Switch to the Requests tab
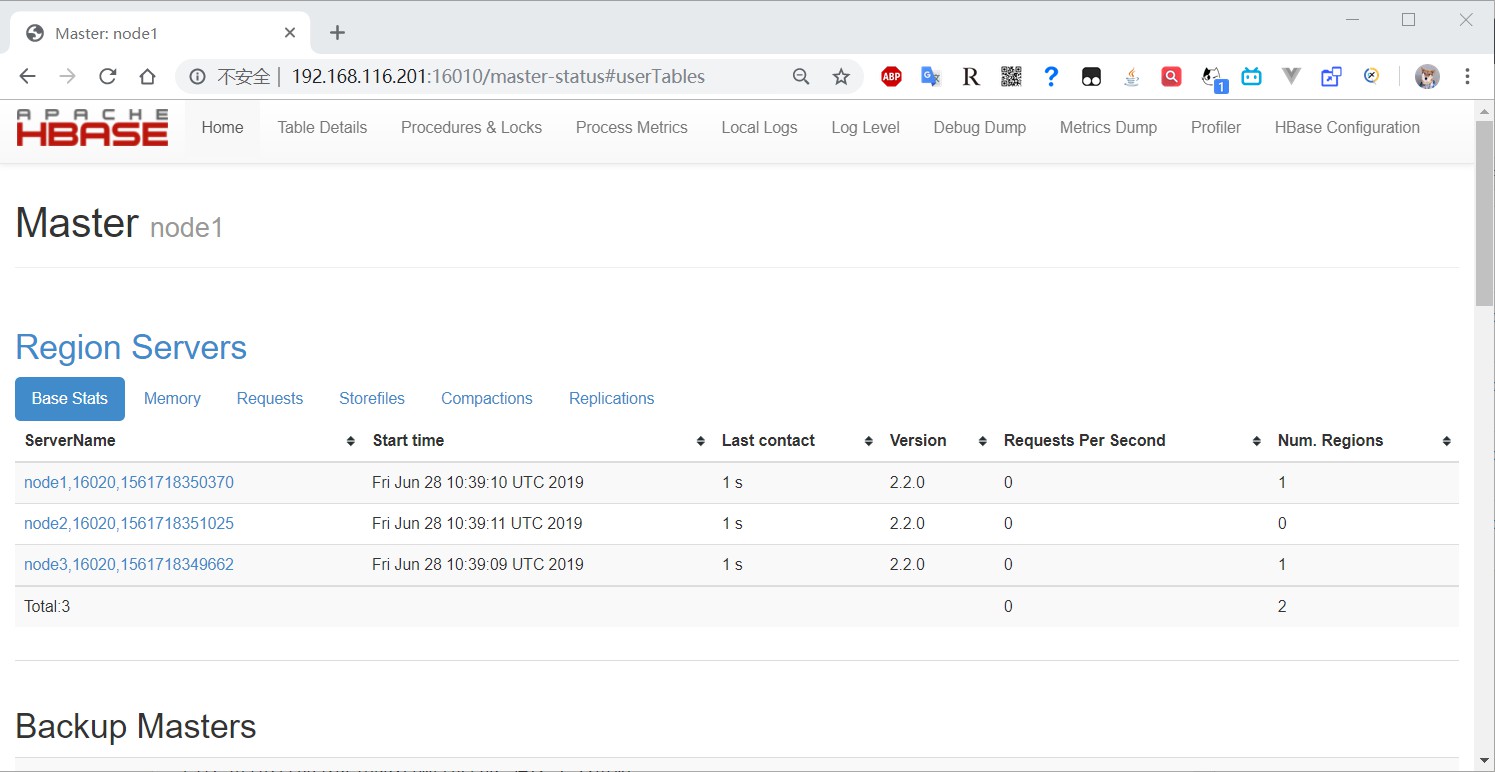The height and width of the screenshot is (772, 1495). 270,398
